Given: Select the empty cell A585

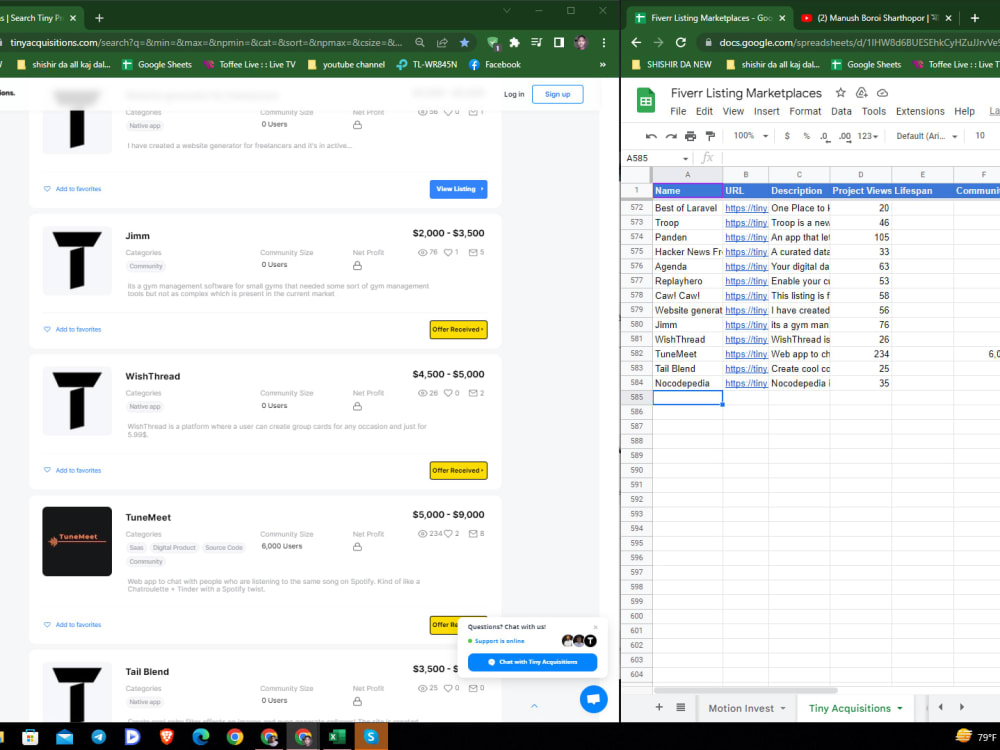Looking at the screenshot, I should pyautogui.click(x=688, y=397).
